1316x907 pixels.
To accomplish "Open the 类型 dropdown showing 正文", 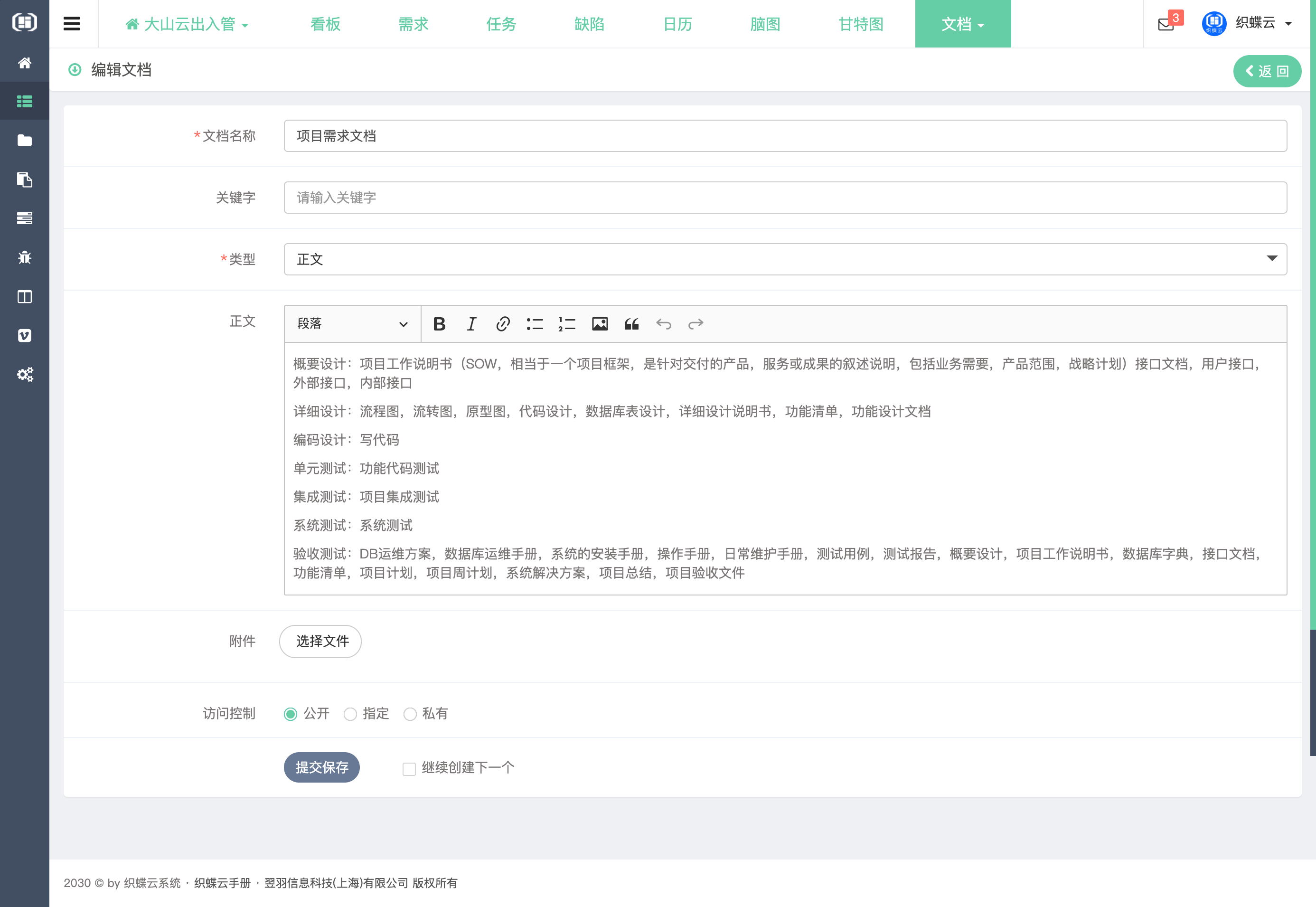I will pos(785,259).
